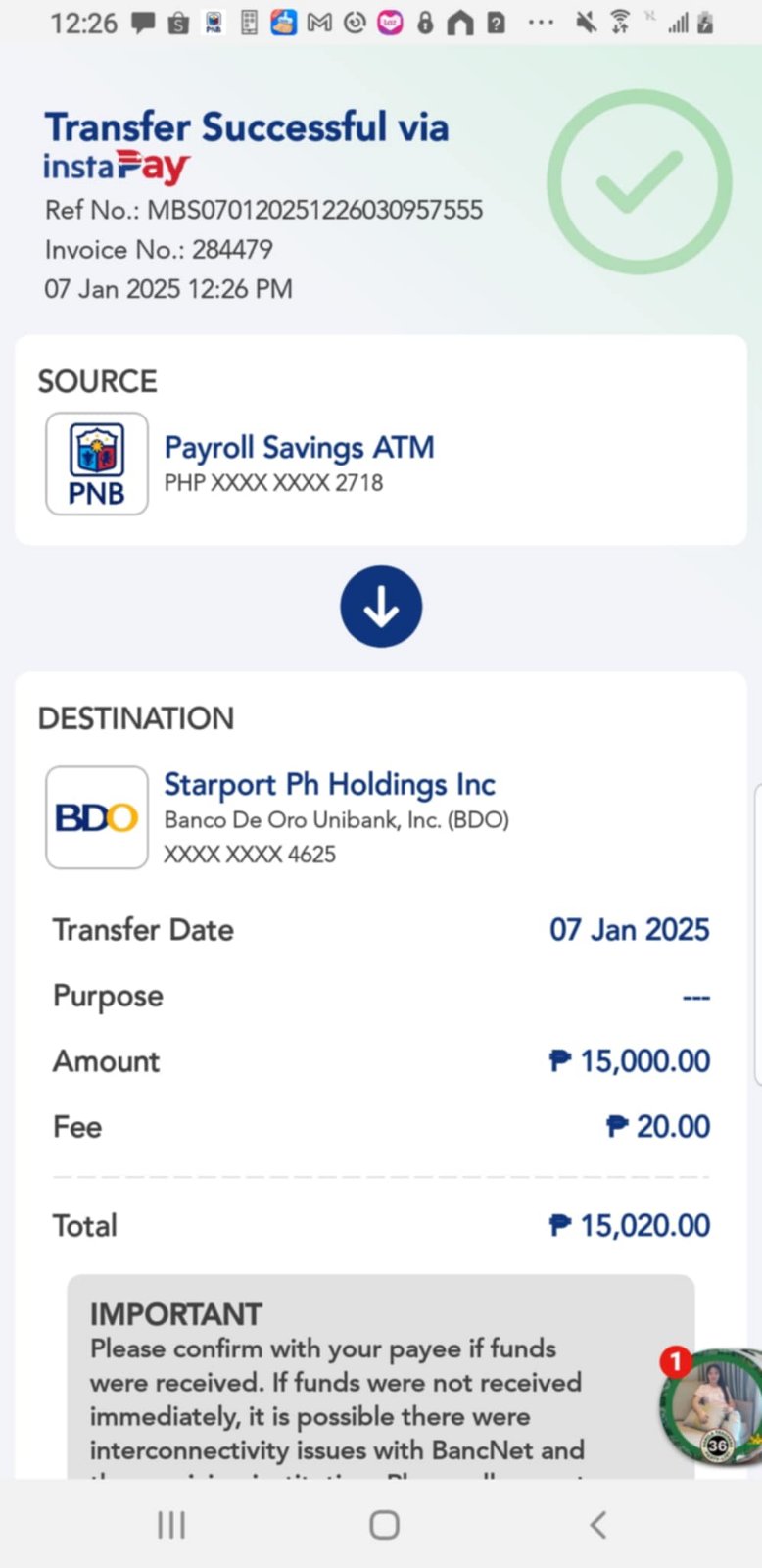Image resolution: width=762 pixels, height=1568 pixels.
Task: Tap the green success checkmark icon
Action: pos(639,182)
